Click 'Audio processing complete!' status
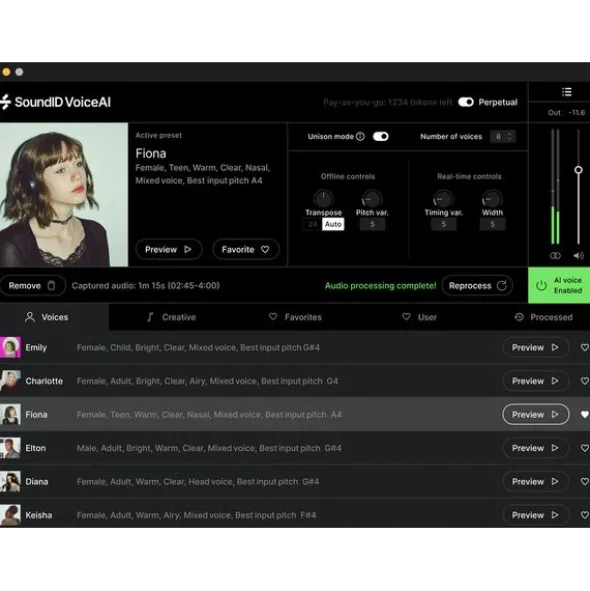The width and height of the screenshot is (590, 591). pos(380,285)
